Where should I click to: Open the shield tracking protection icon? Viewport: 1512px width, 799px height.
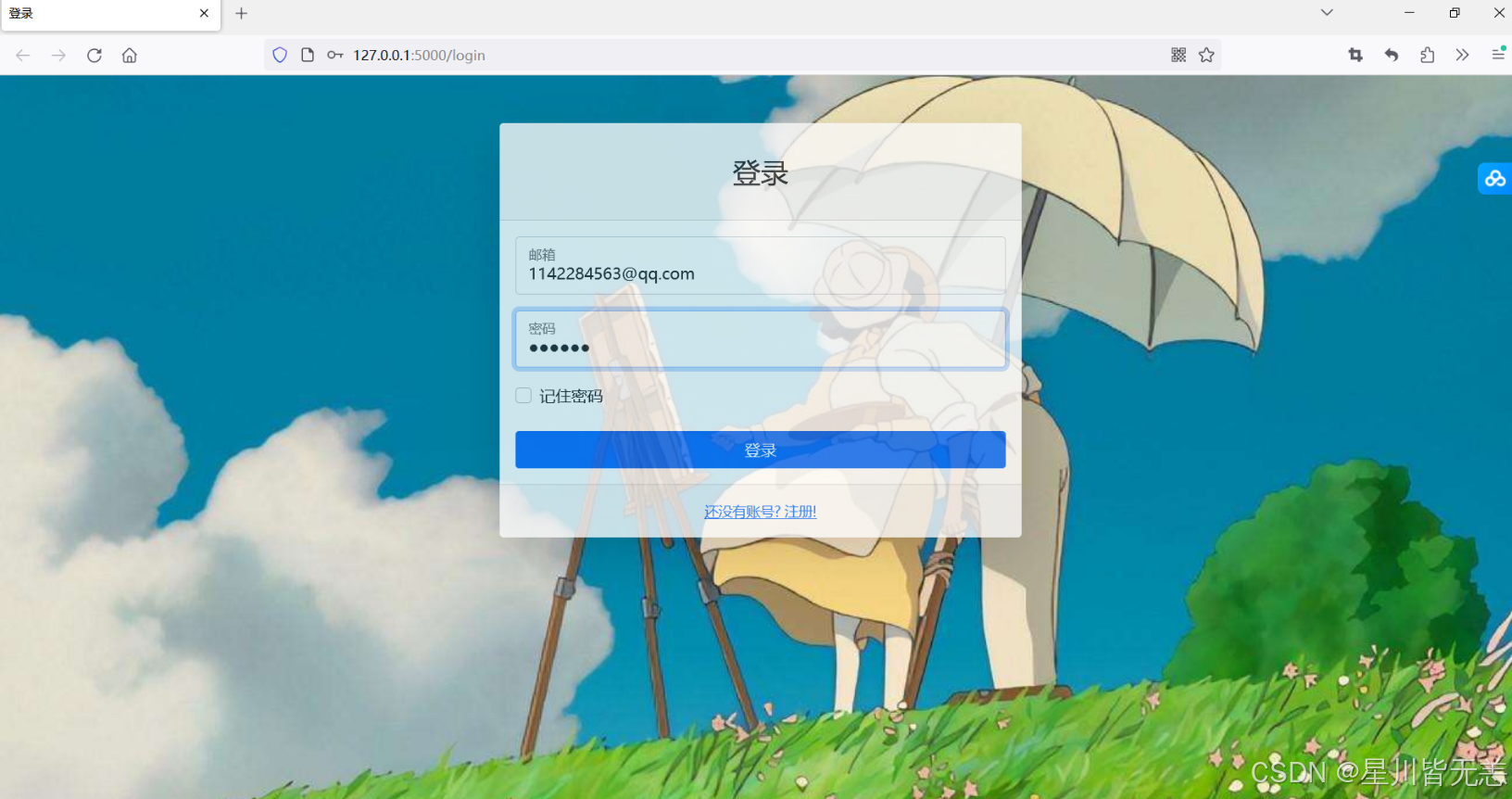[280, 56]
